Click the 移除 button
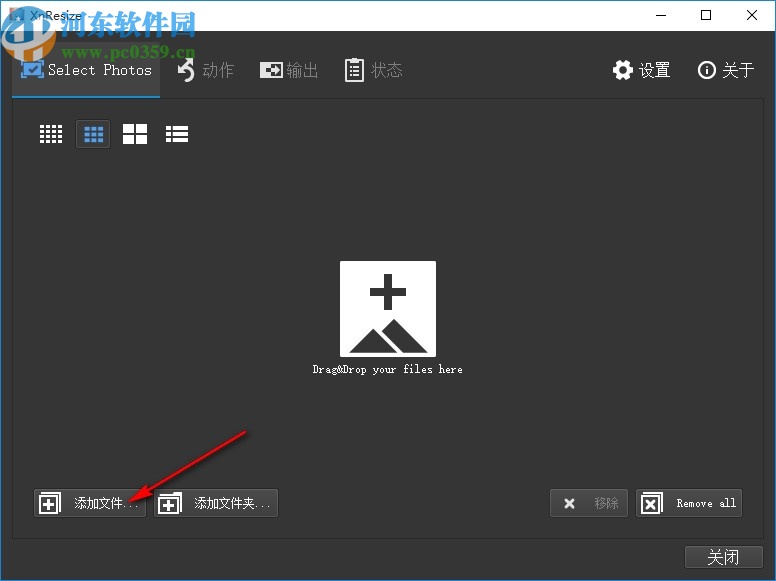 [589, 503]
